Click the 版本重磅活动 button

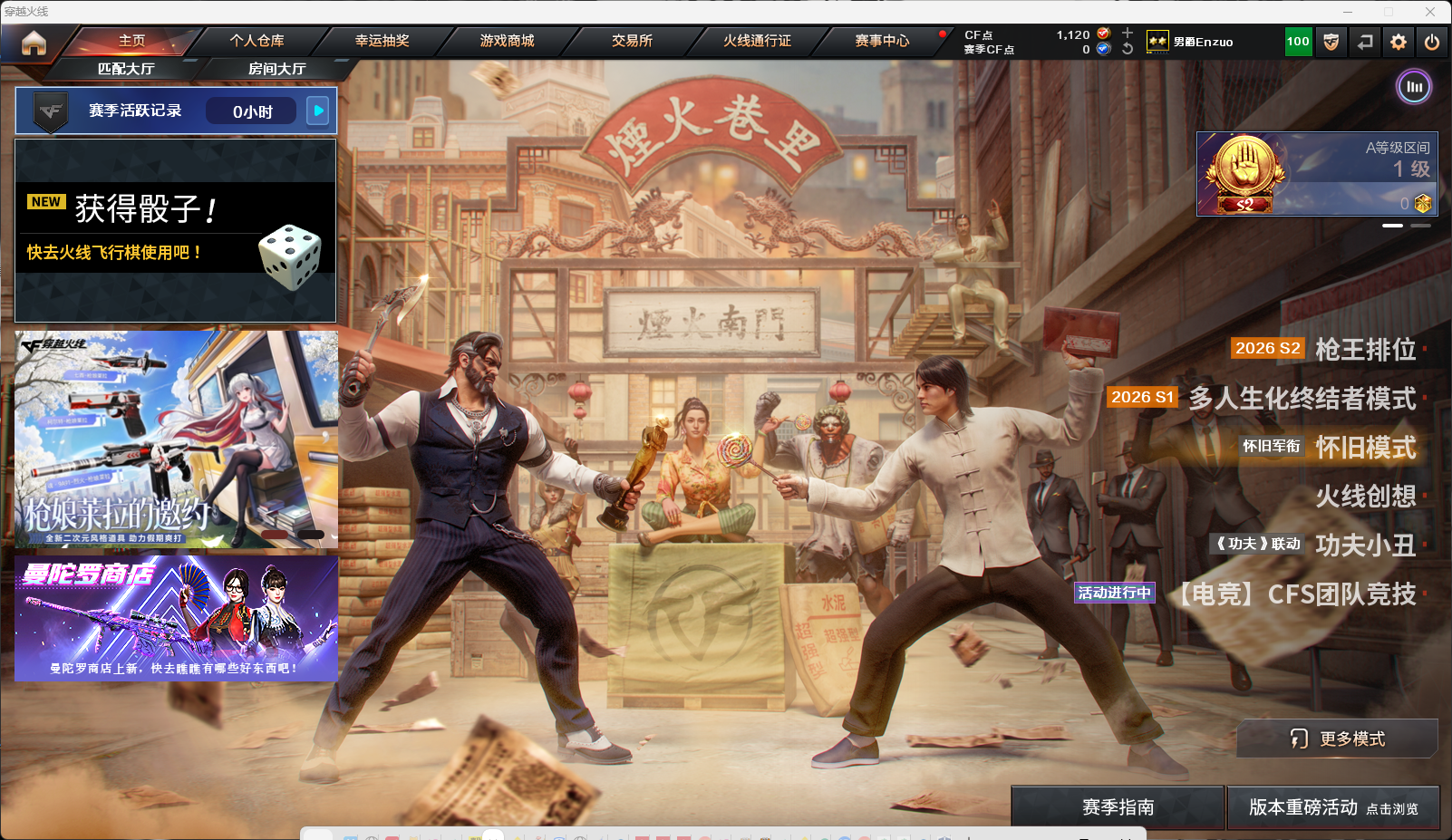tap(1333, 807)
